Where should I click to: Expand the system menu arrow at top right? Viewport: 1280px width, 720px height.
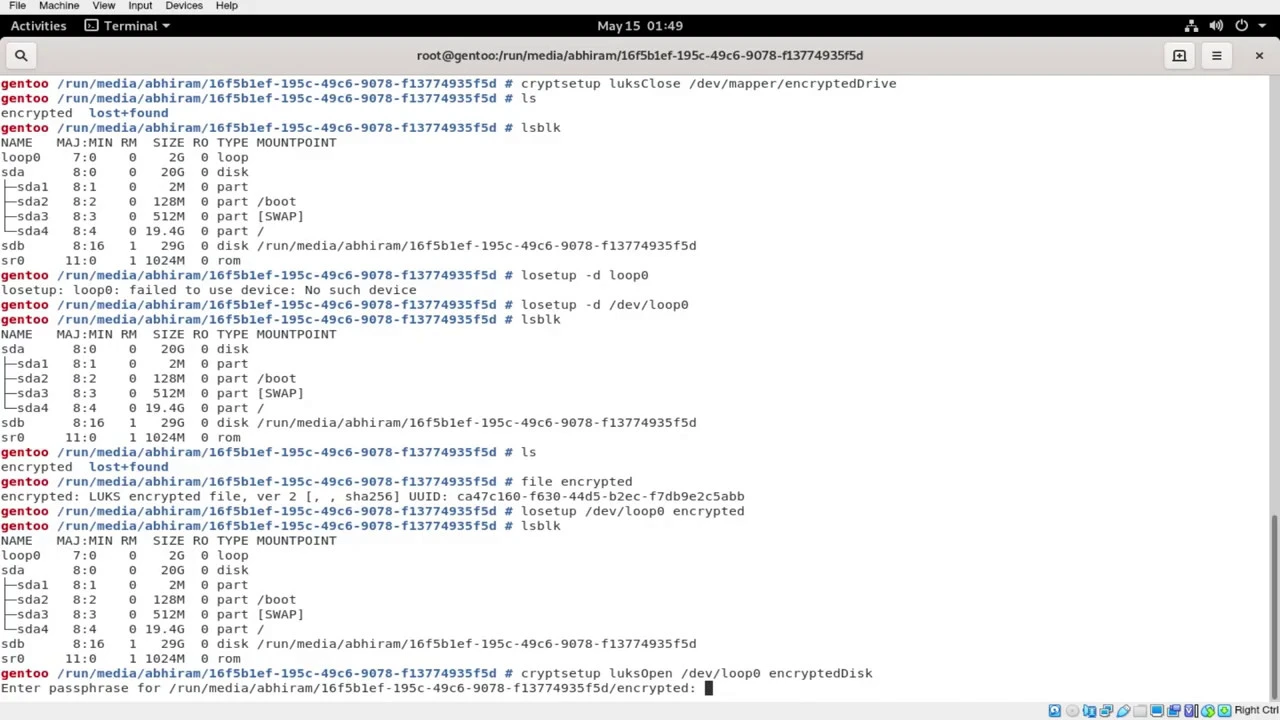[x=1260, y=25]
